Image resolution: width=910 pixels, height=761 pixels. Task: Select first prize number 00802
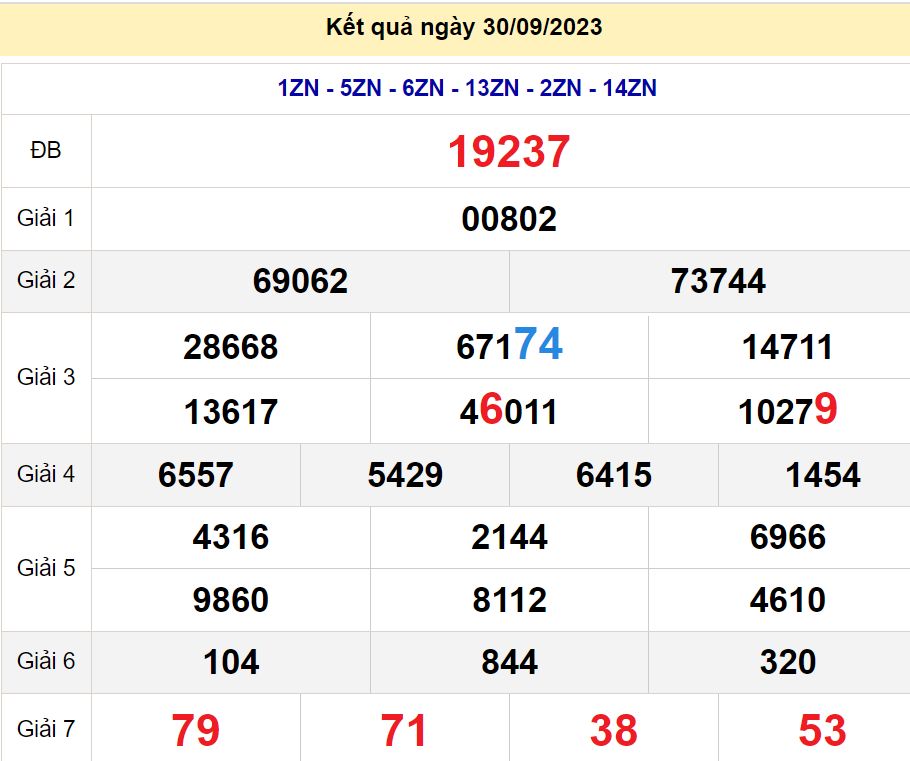(x=509, y=219)
